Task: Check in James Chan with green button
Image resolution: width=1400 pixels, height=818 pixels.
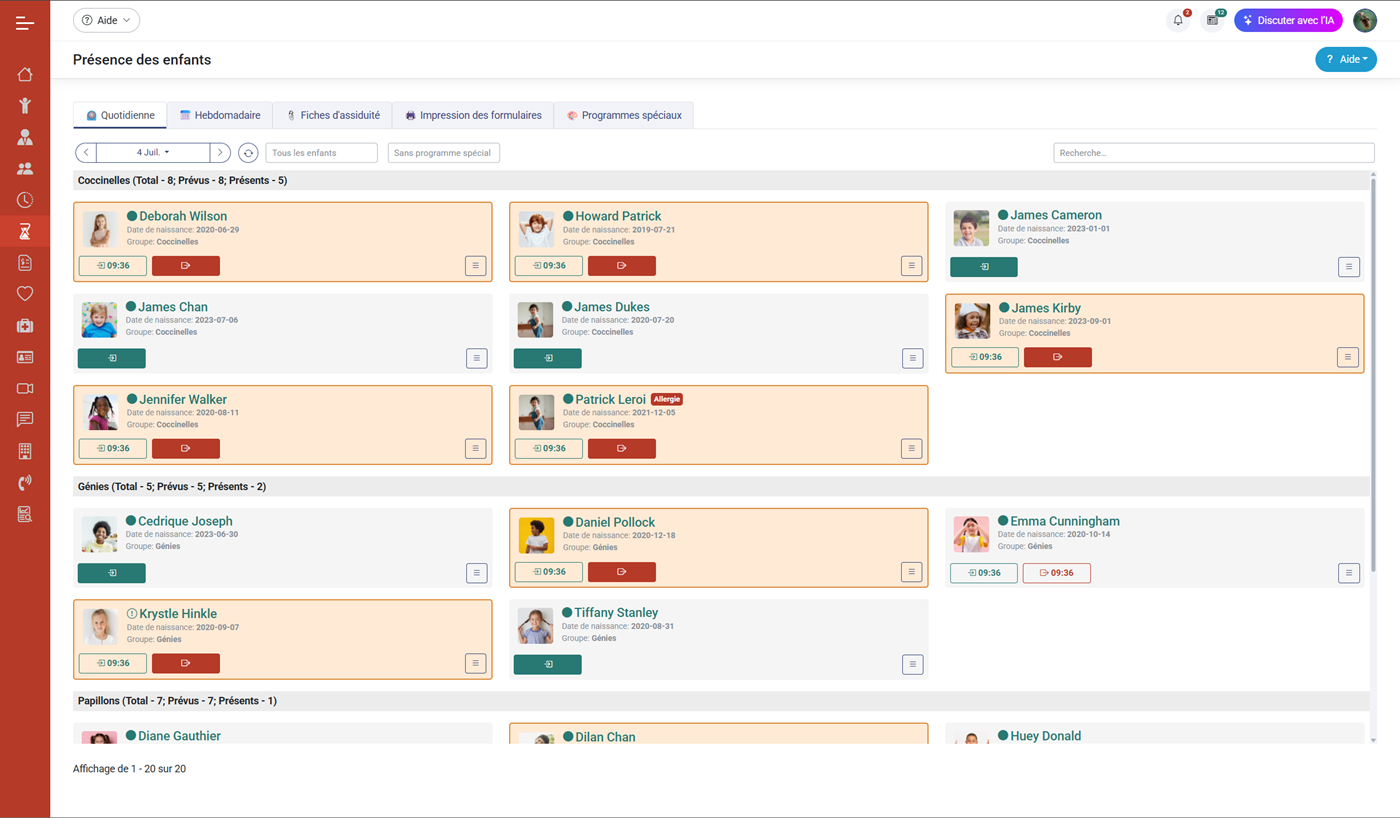Action: [112, 358]
